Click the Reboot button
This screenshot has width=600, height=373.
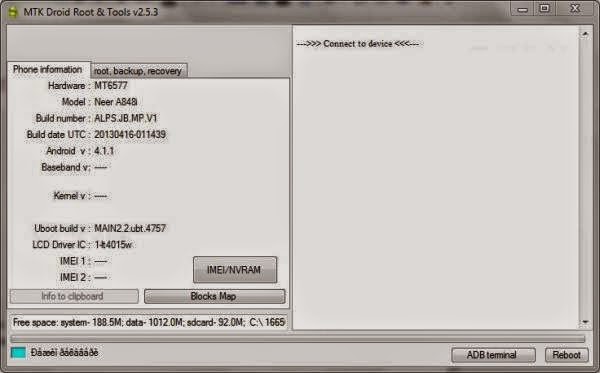coord(566,355)
